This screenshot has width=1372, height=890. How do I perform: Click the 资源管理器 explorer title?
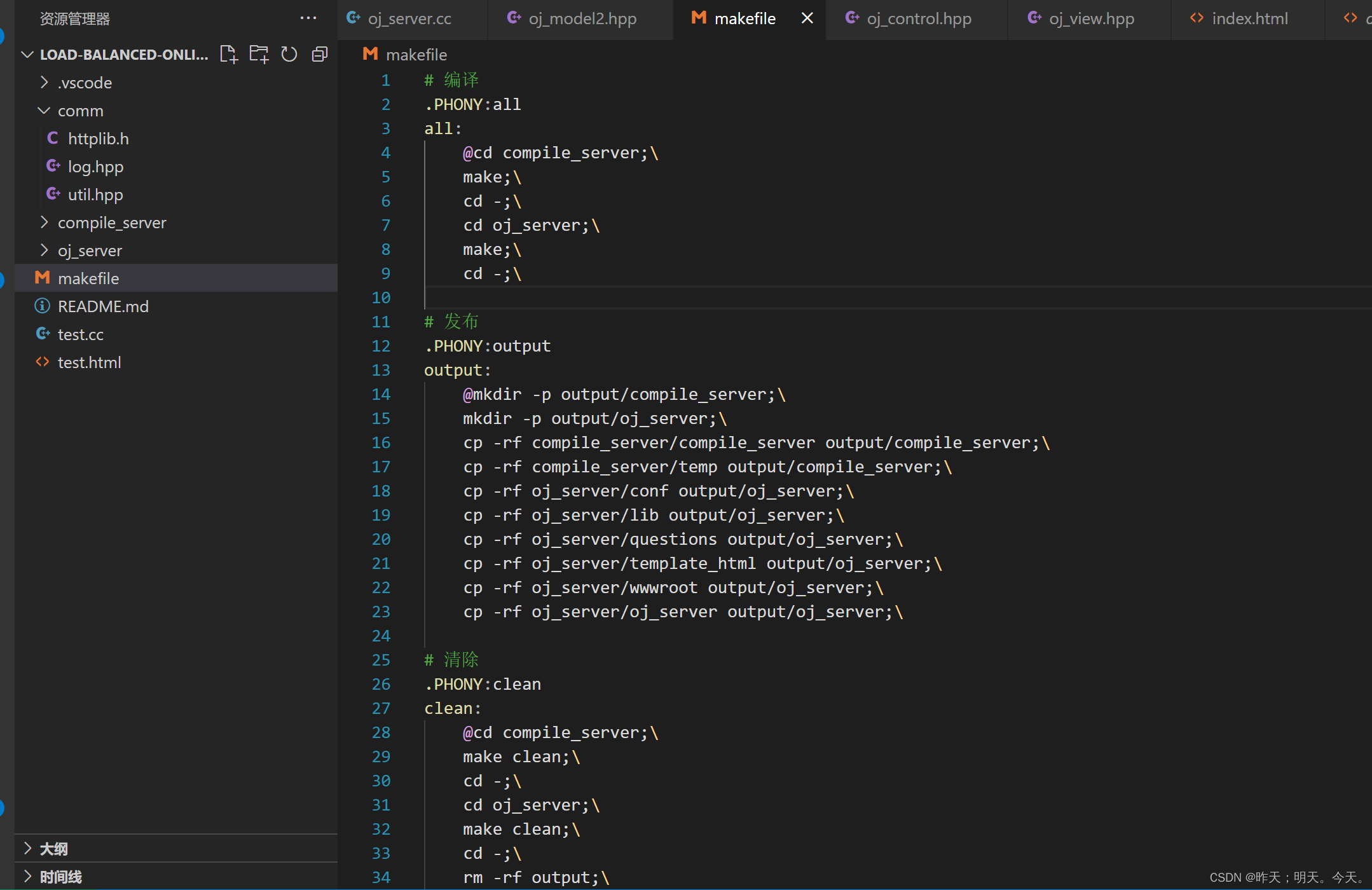[75, 19]
